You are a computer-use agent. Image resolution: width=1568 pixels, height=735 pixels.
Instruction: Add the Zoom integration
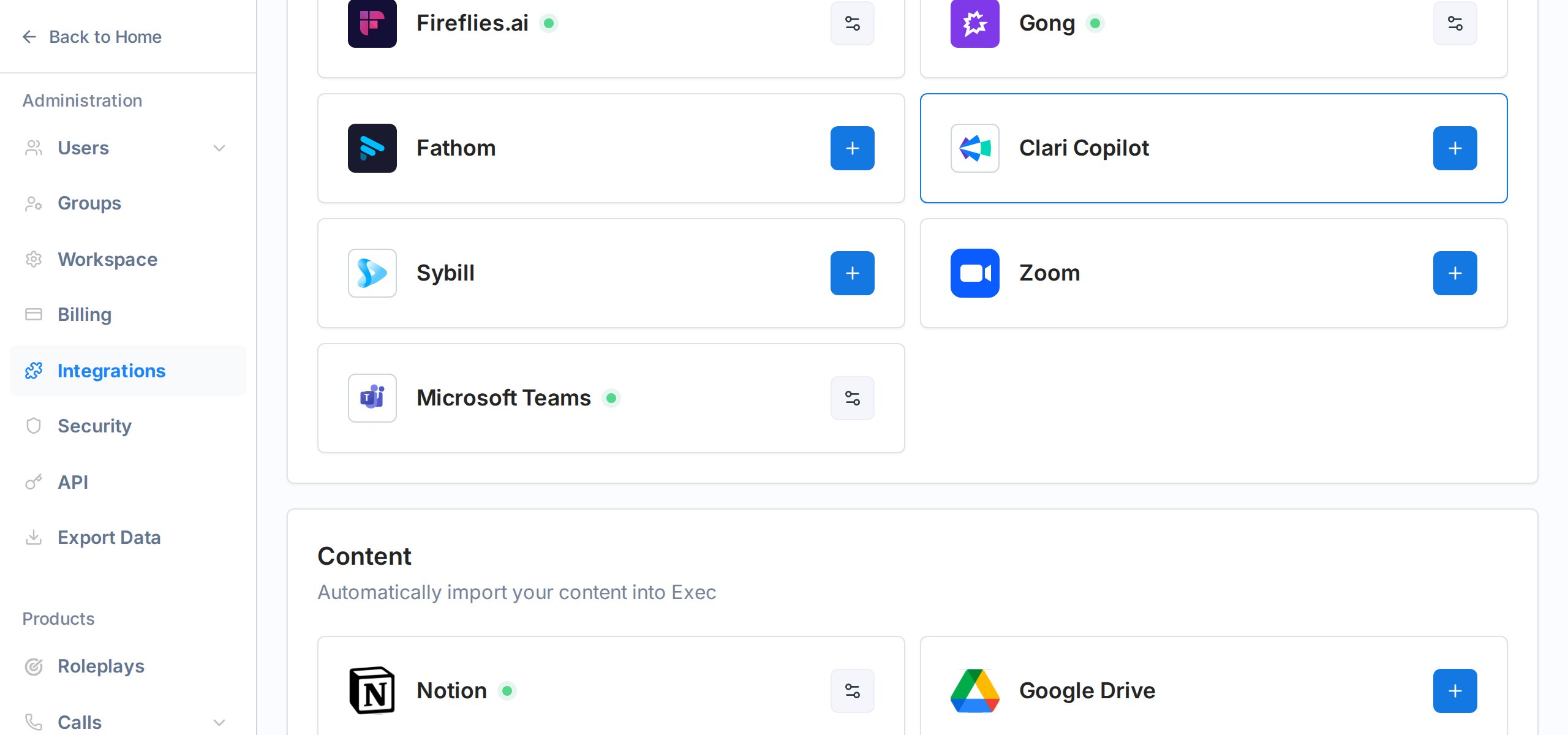1455,273
